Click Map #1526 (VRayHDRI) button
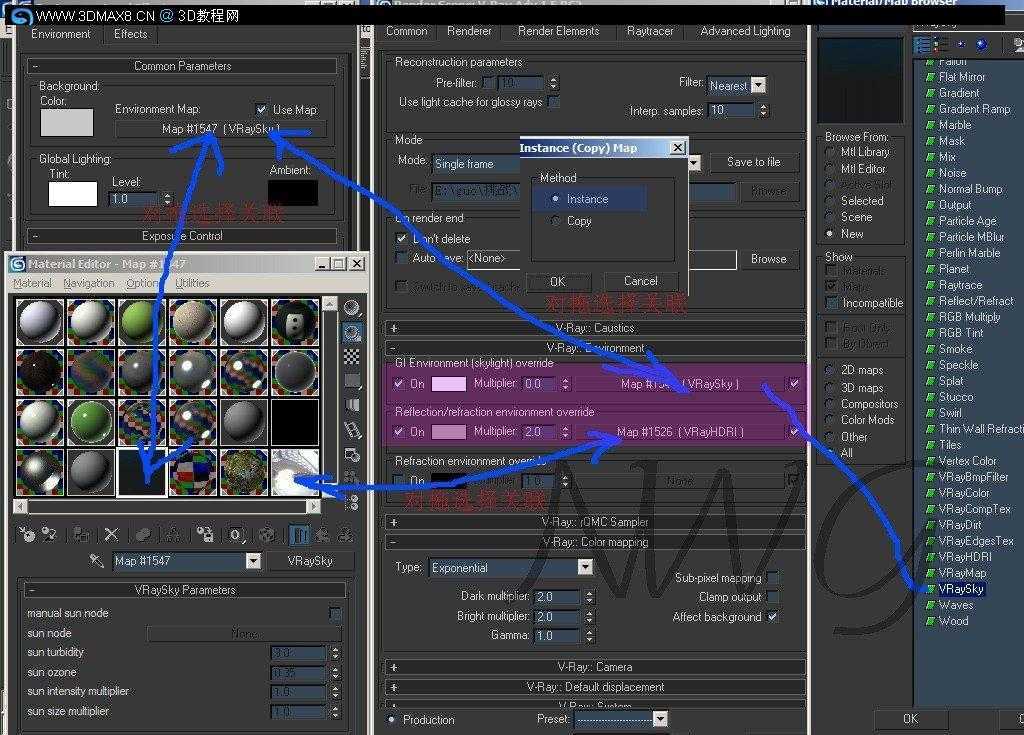Image resolution: width=1024 pixels, height=735 pixels. click(x=680, y=432)
